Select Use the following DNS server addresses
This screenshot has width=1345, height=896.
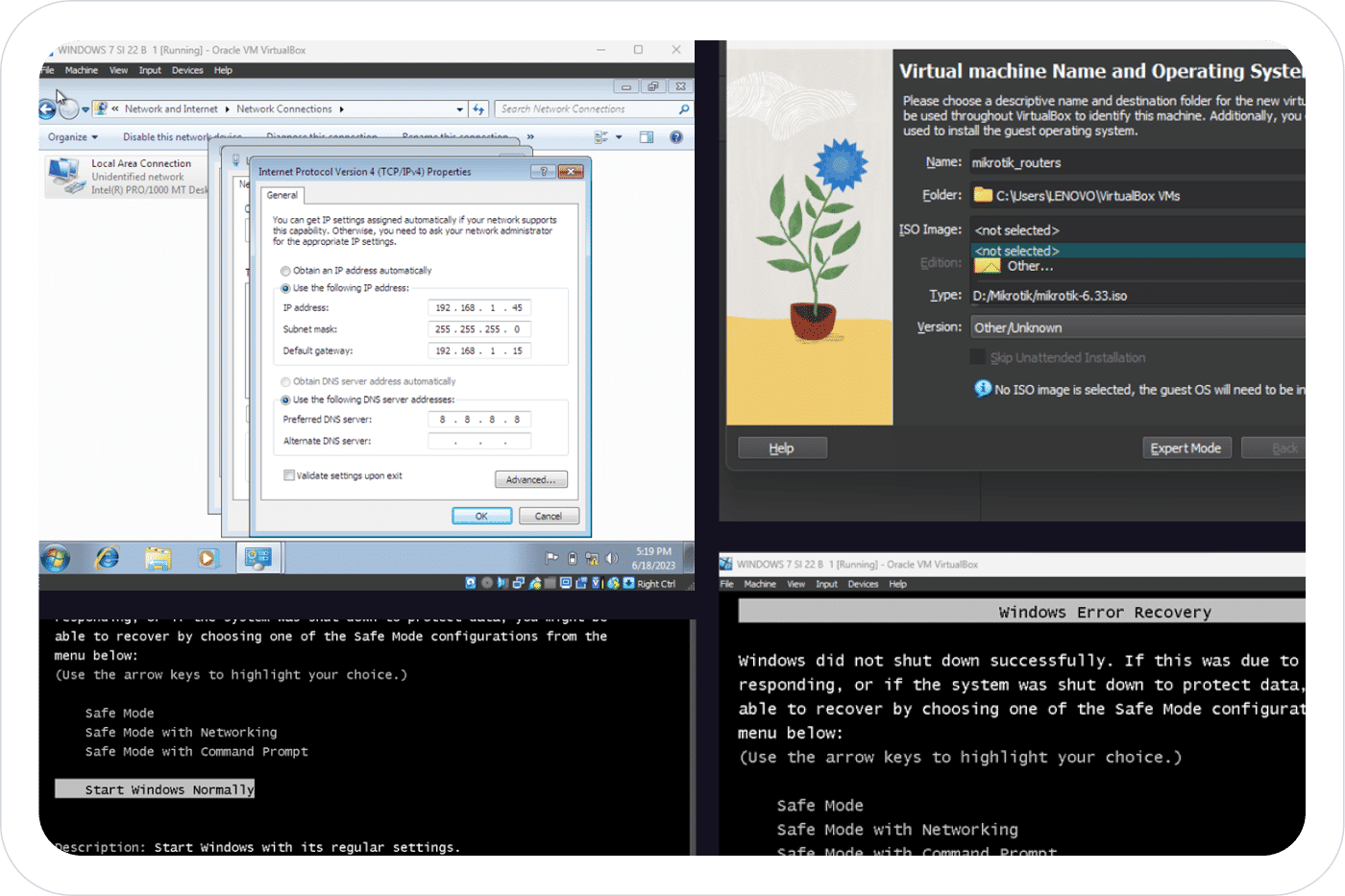[x=285, y=400]
